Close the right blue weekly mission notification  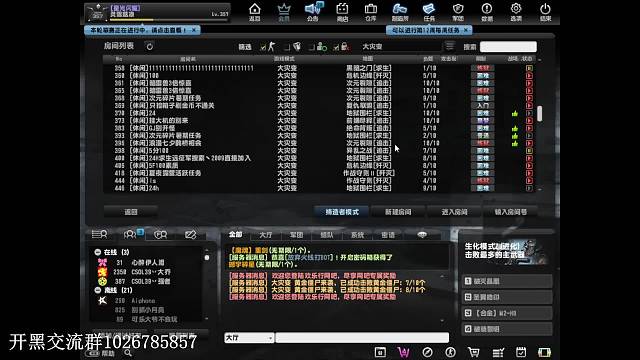(x=466, y=30)
